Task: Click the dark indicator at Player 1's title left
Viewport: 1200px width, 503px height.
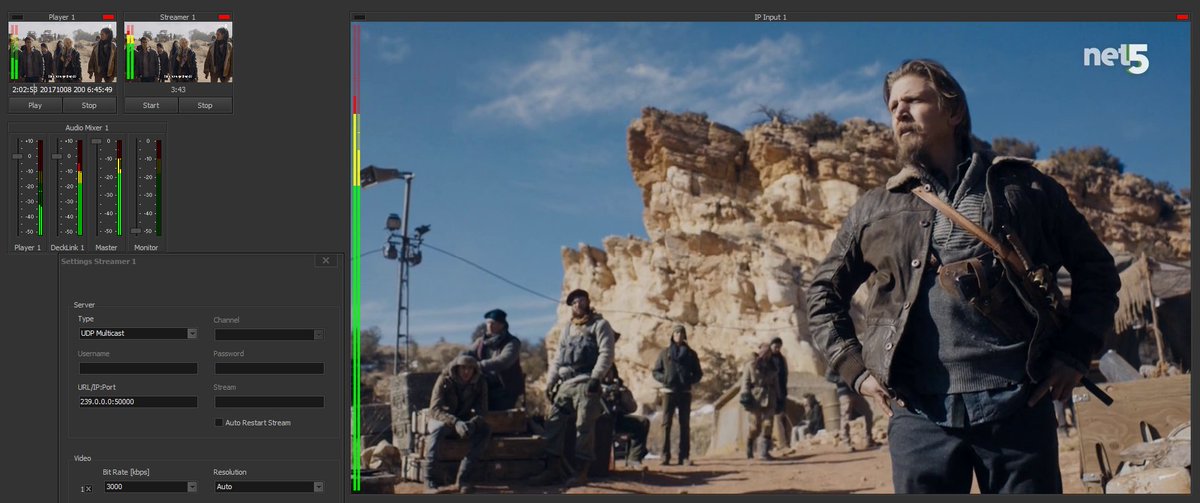Action: coord(16,17)
